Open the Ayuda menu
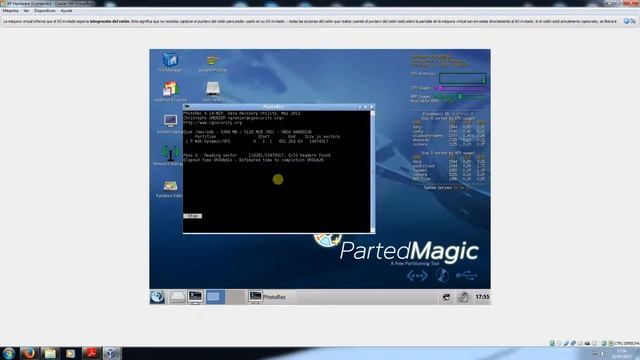 [66, 11]
